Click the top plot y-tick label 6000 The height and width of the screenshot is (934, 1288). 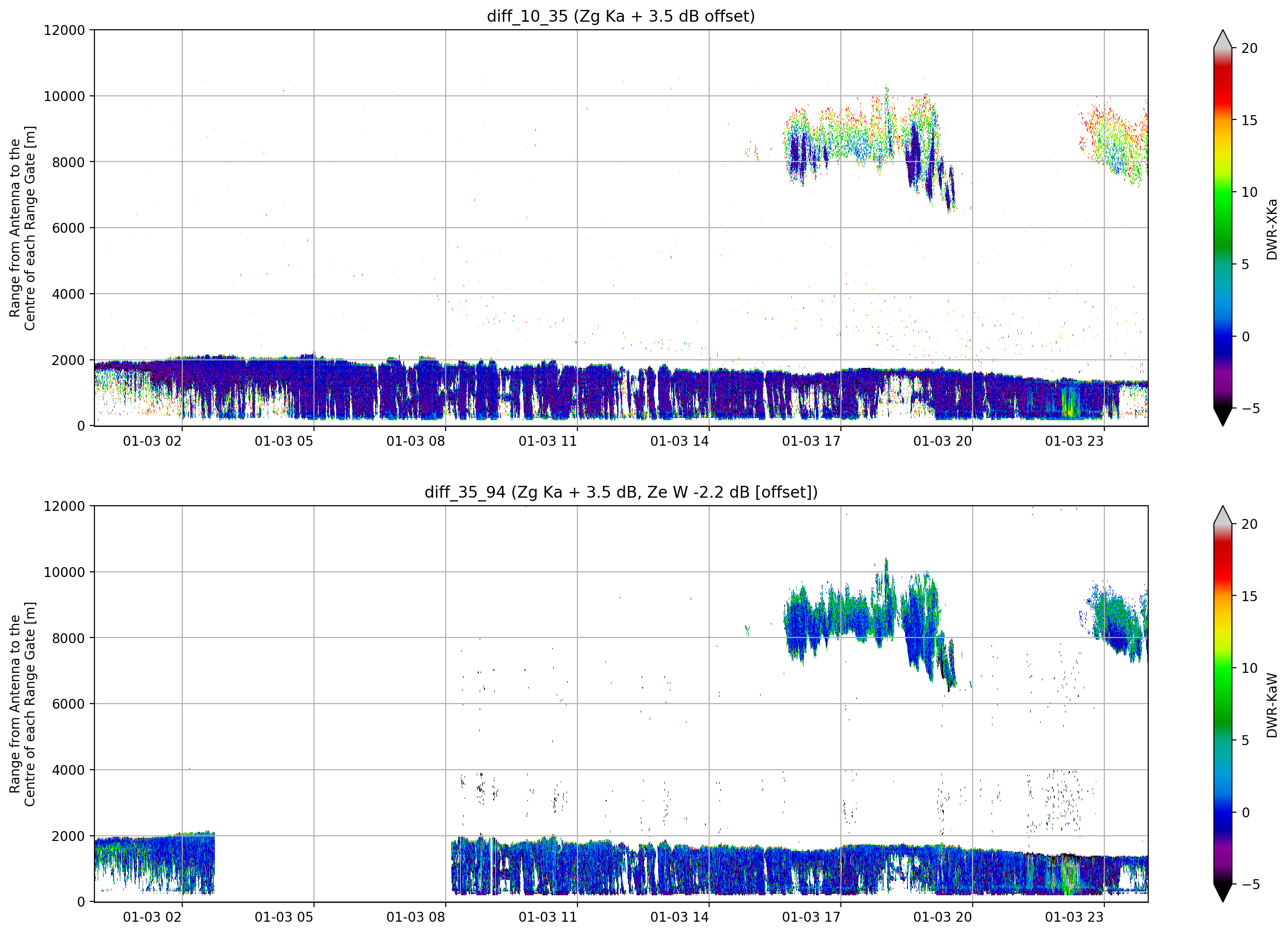pyautogui.click(x=68, y=229)
